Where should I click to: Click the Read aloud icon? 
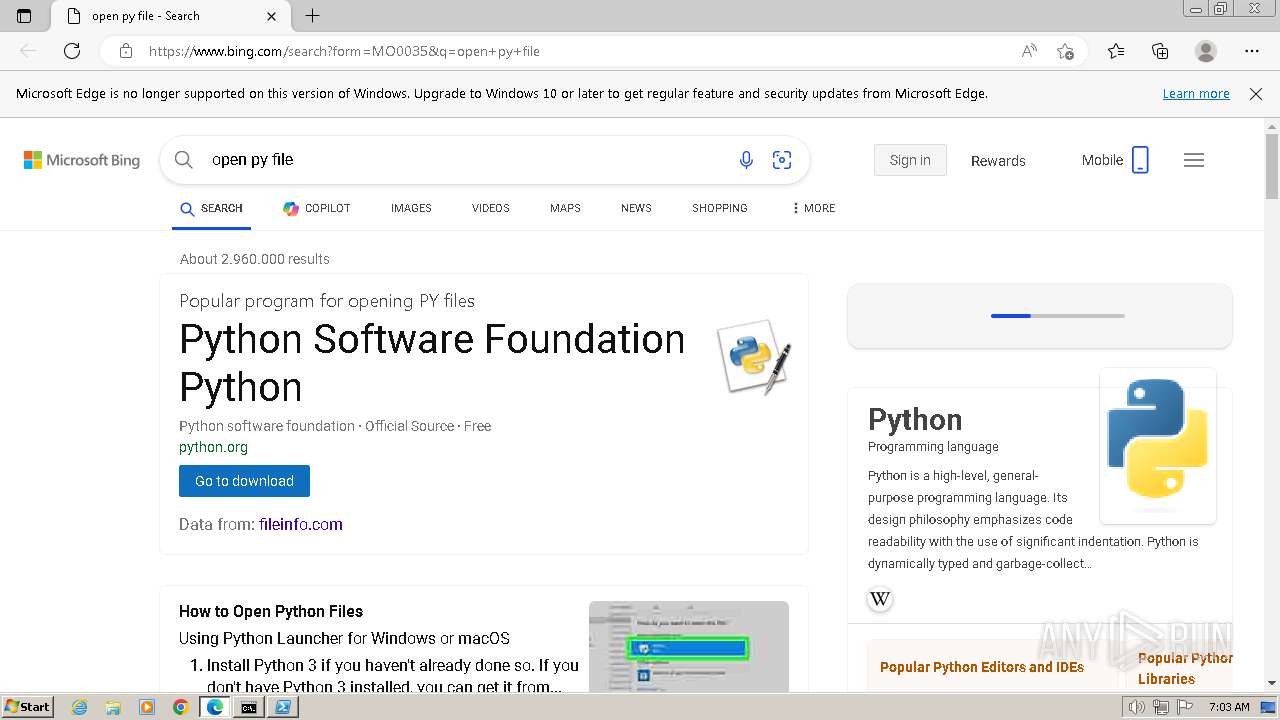1029,51
